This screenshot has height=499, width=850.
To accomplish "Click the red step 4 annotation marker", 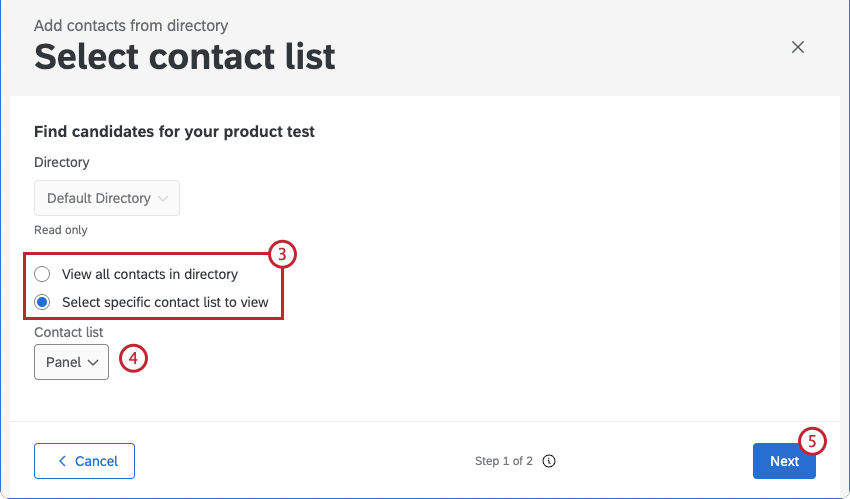I will point(134,358).
